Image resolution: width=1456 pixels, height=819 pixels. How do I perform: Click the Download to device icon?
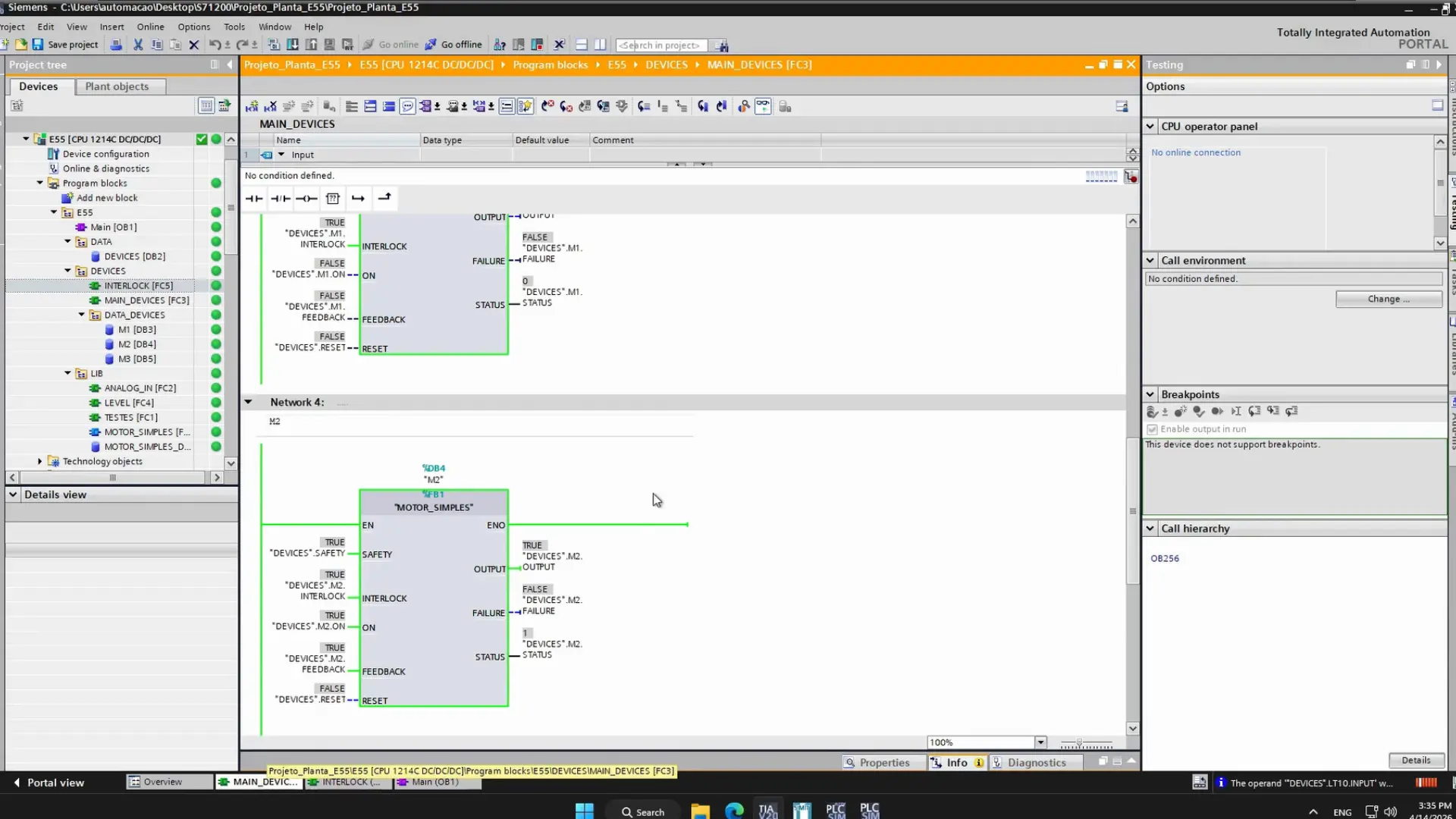tap(292, 45)
